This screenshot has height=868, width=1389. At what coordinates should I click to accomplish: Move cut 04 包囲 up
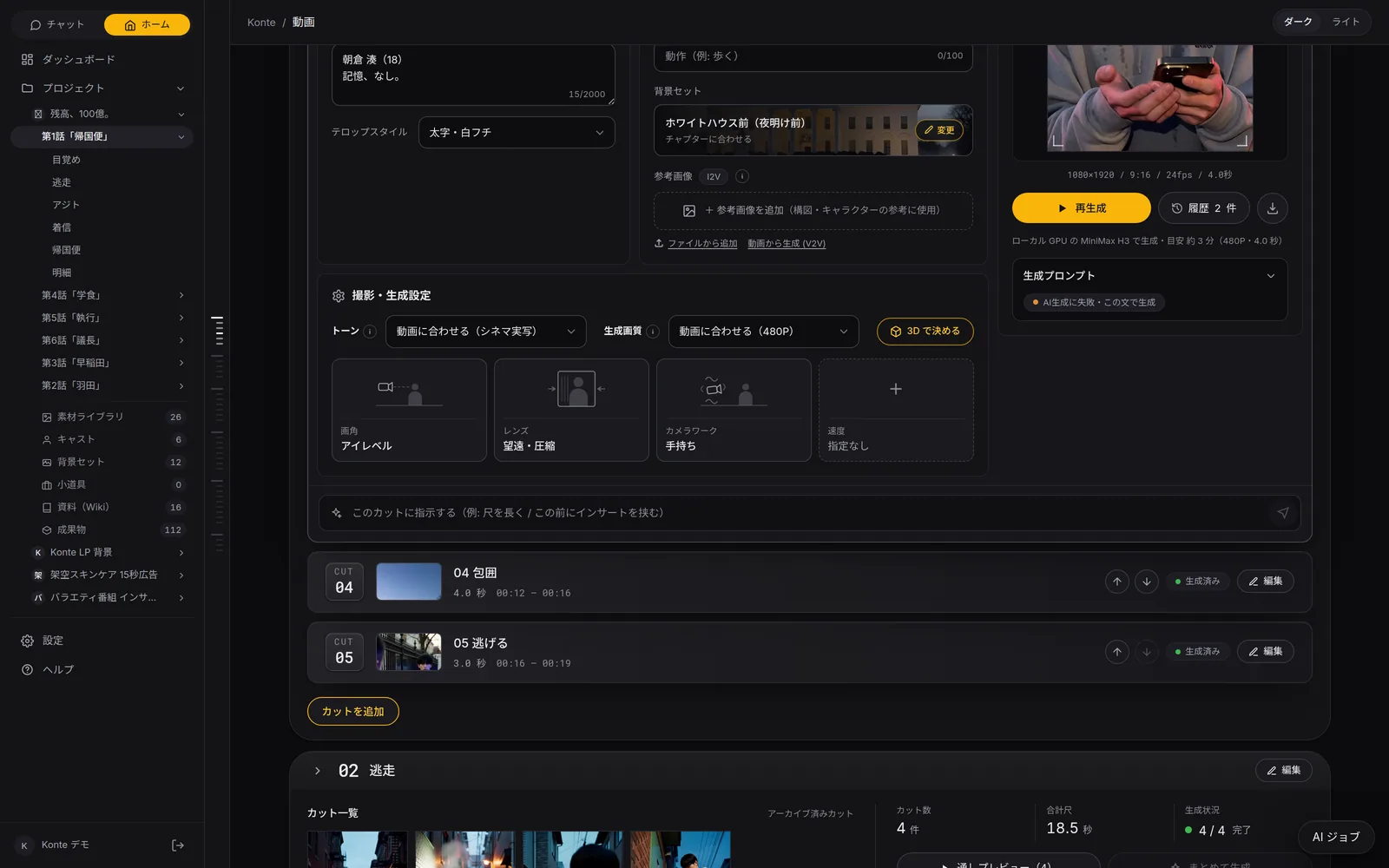point(1117,582)
